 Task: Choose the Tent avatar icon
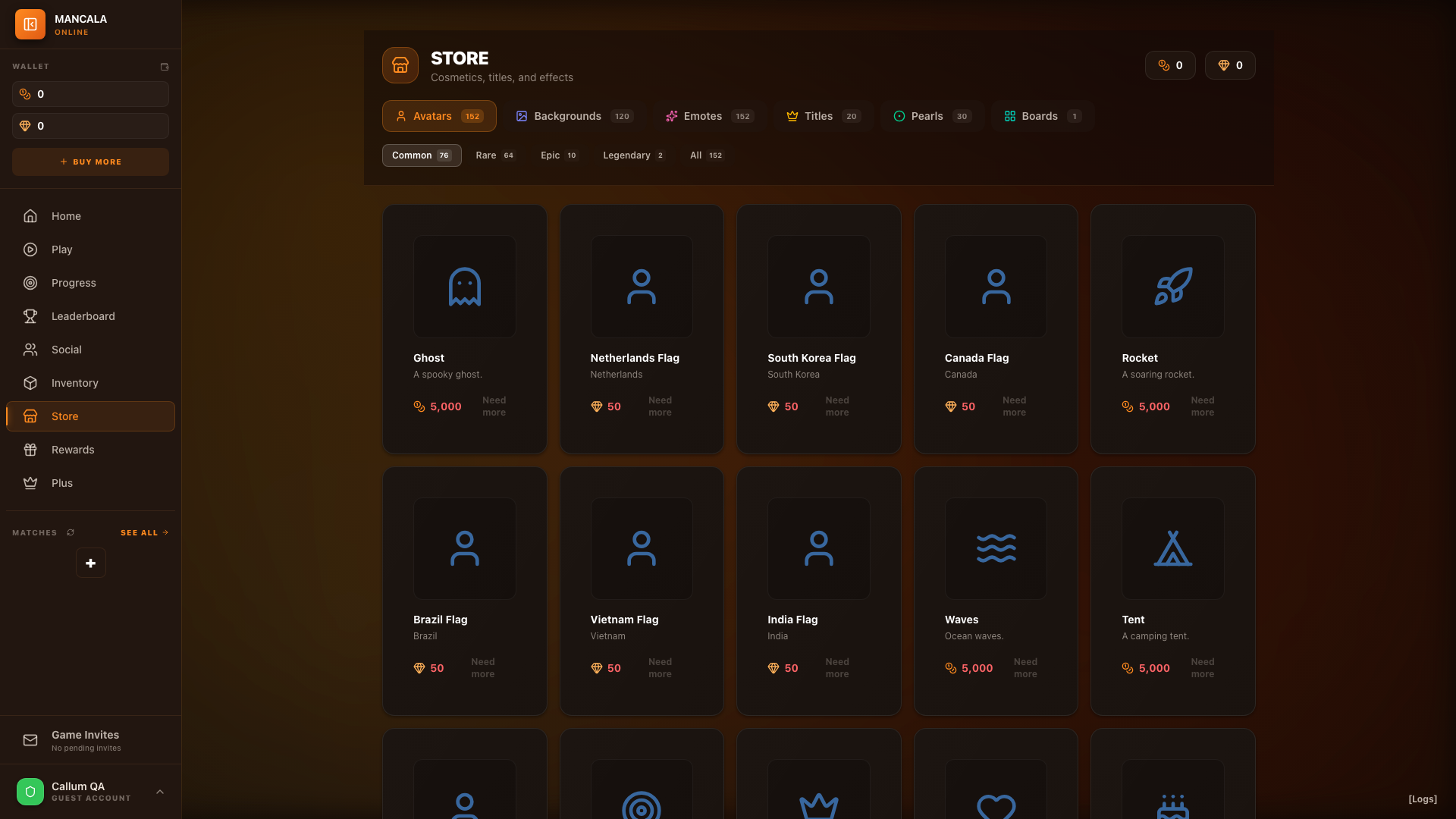[1172, 548]
